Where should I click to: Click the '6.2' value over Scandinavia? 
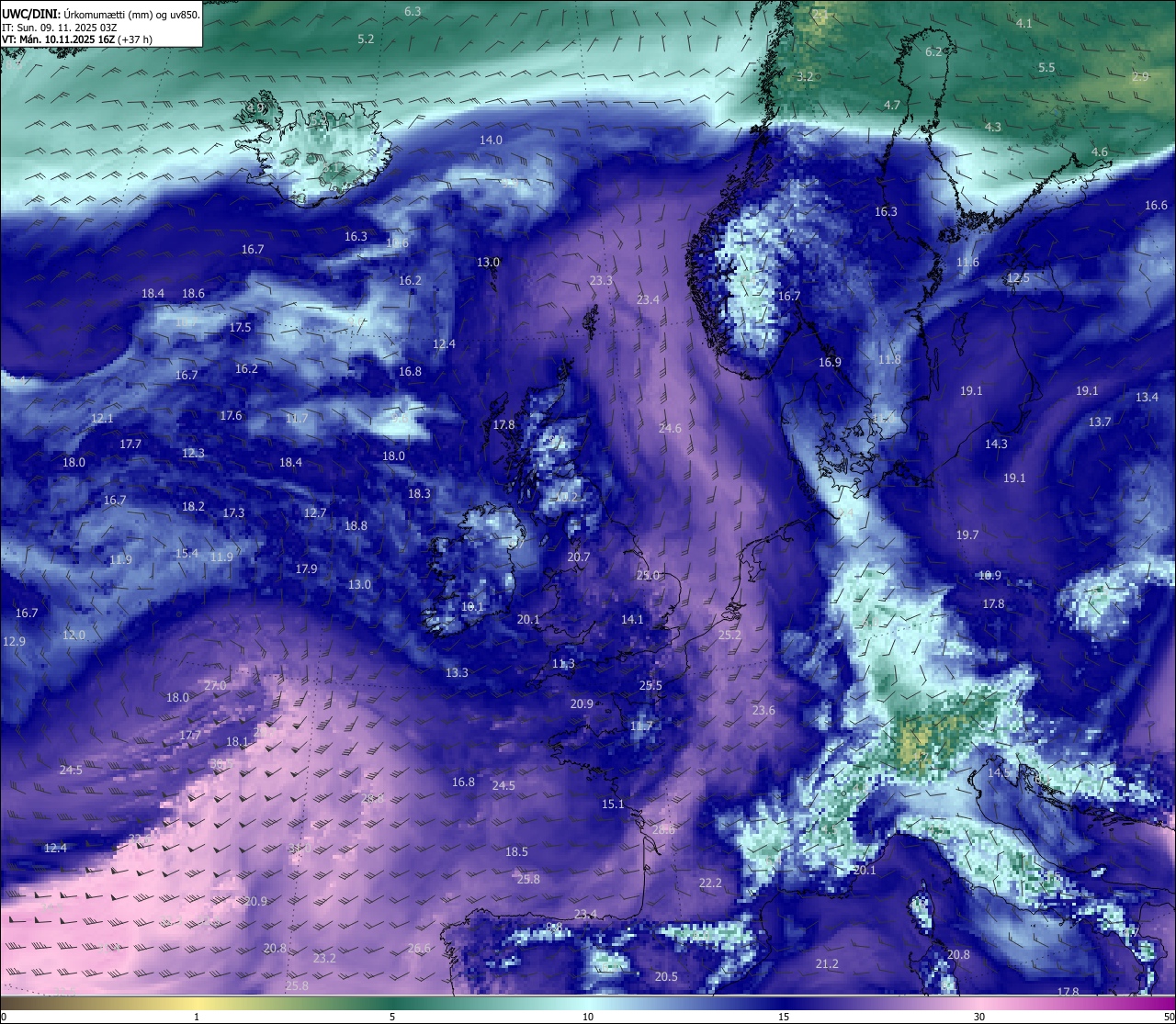933,51
